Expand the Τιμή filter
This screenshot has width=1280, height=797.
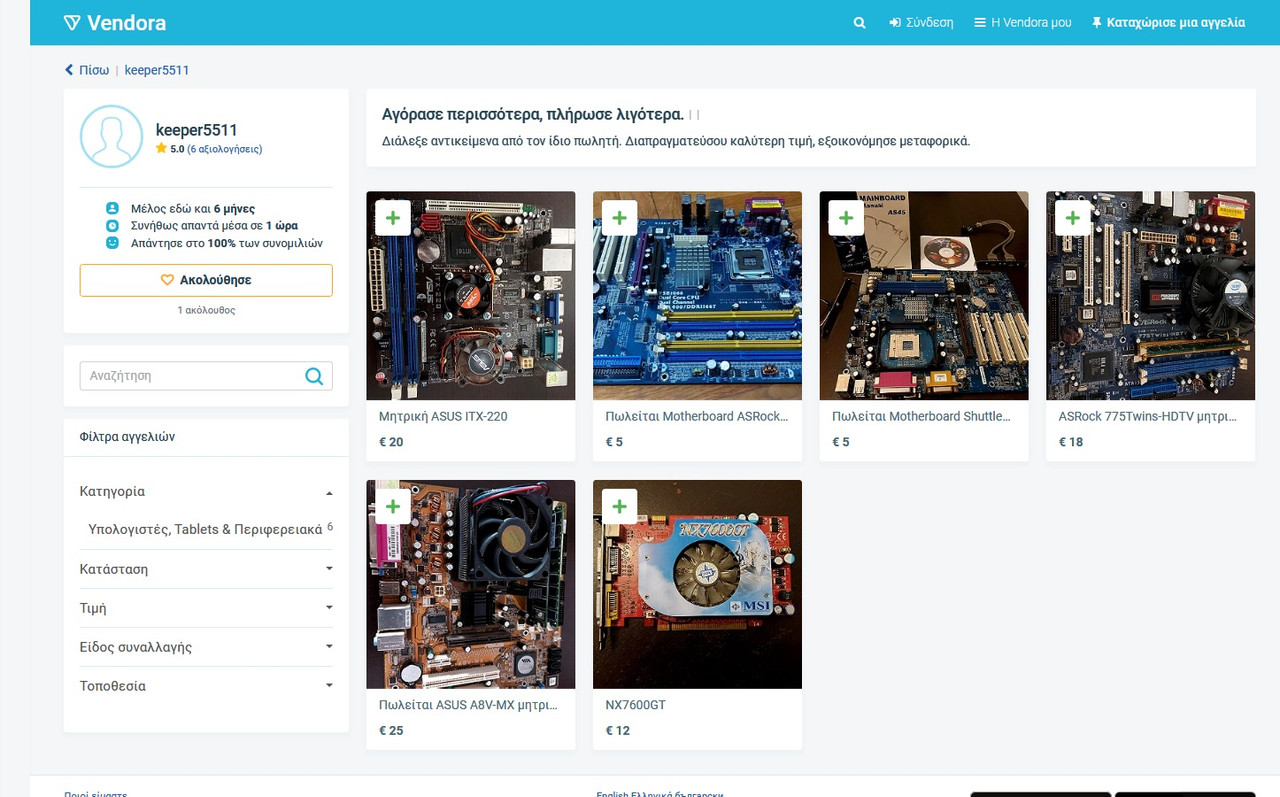pos(206,608)
